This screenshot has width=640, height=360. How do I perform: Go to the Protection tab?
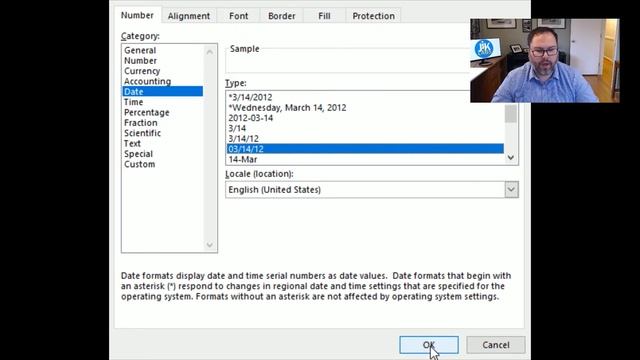pos(373,16)
